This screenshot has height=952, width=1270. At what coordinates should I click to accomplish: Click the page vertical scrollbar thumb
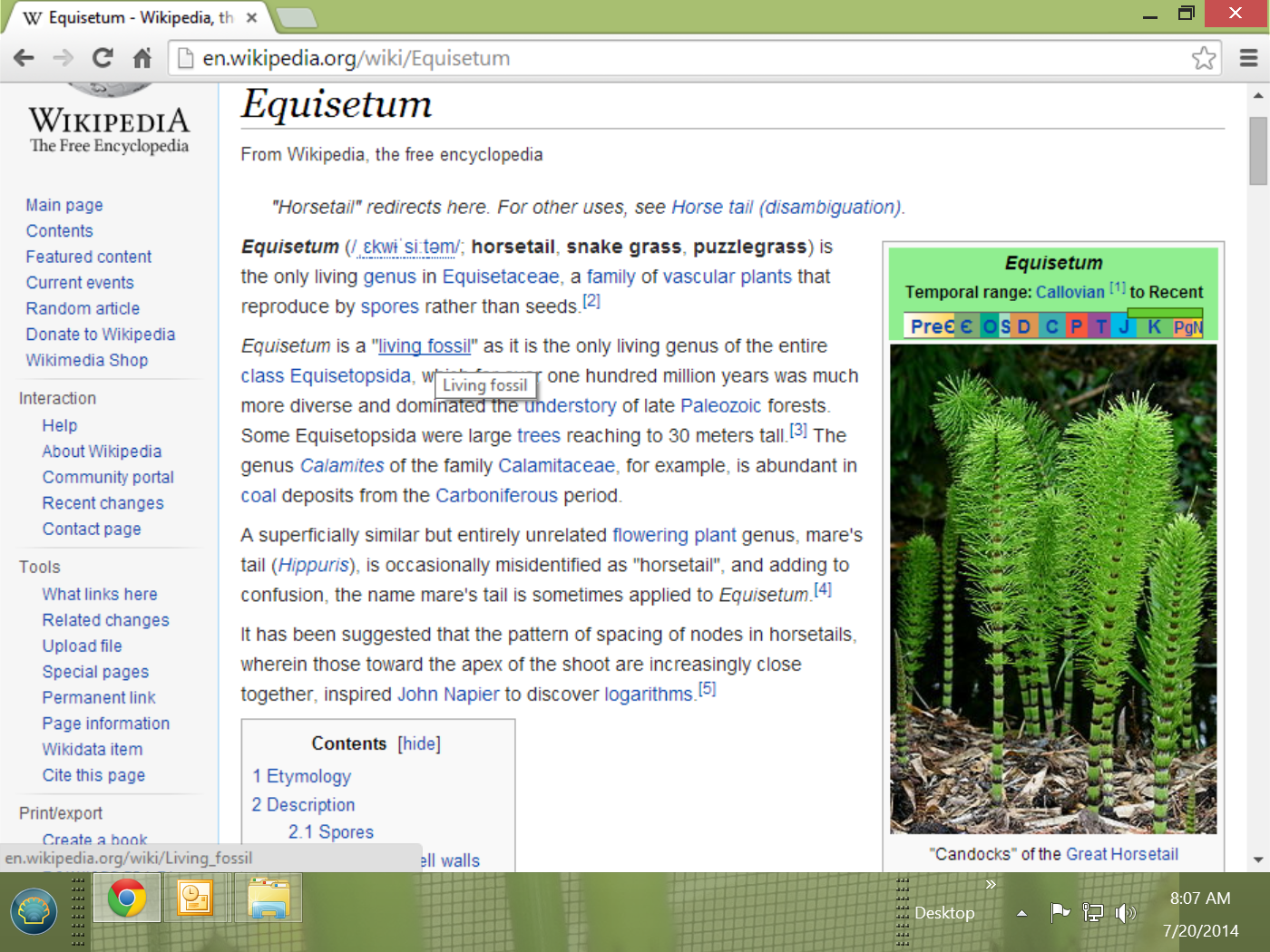pyautogui.click(x=1258, y=151)
